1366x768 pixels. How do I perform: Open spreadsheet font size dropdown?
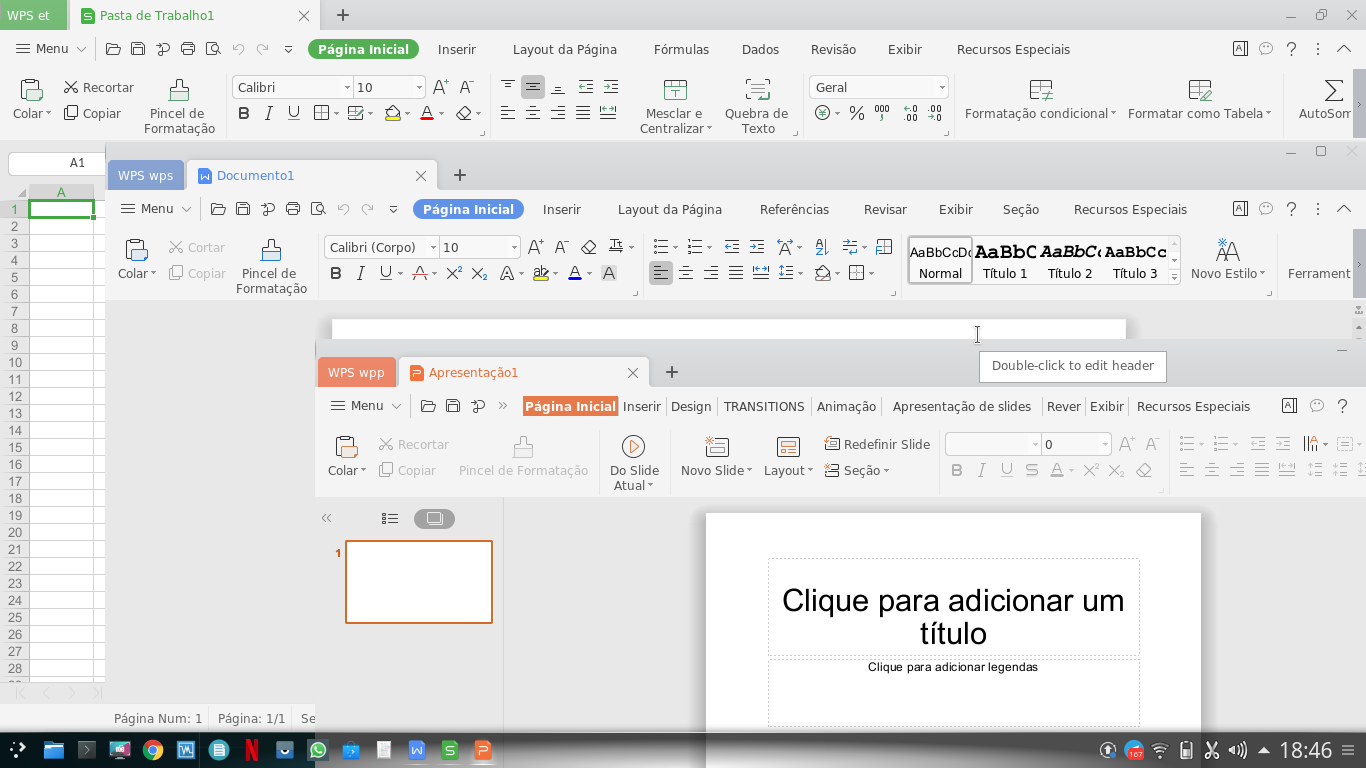pos(419,87)
